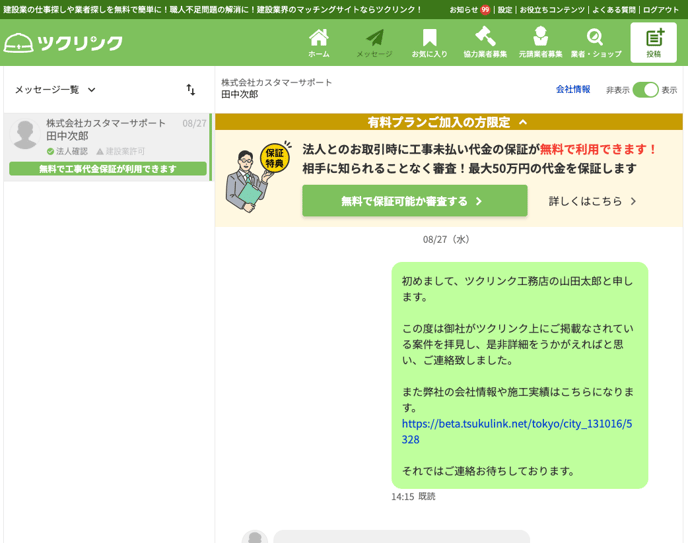Viewport: 688px width, 543px height.
Task: Click the 田中次郎 avatar in list
Action: coord(25,134)
